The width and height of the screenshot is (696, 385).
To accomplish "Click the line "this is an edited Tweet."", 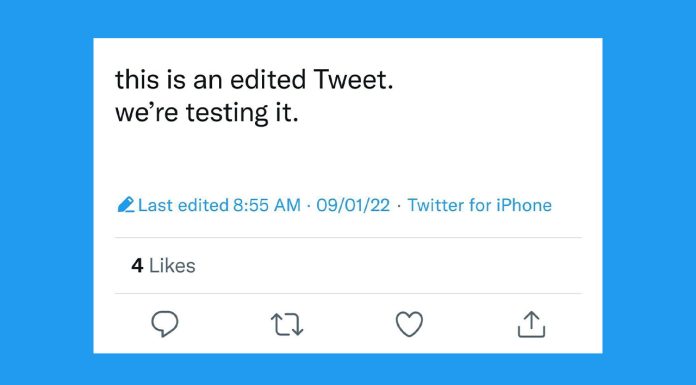I will click(x=254, y=80).
